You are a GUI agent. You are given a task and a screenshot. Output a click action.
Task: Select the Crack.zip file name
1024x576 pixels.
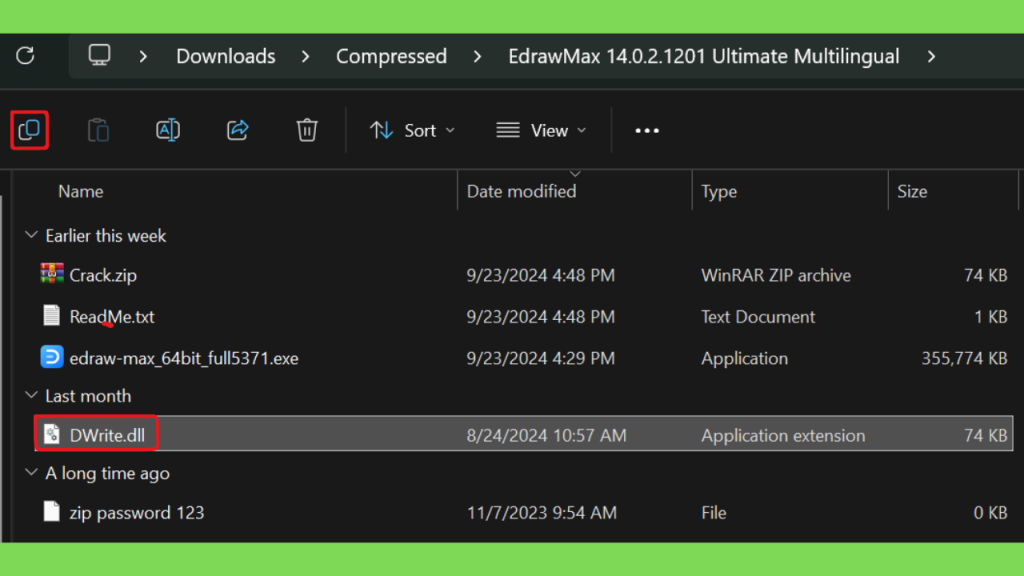pos(103,275)
